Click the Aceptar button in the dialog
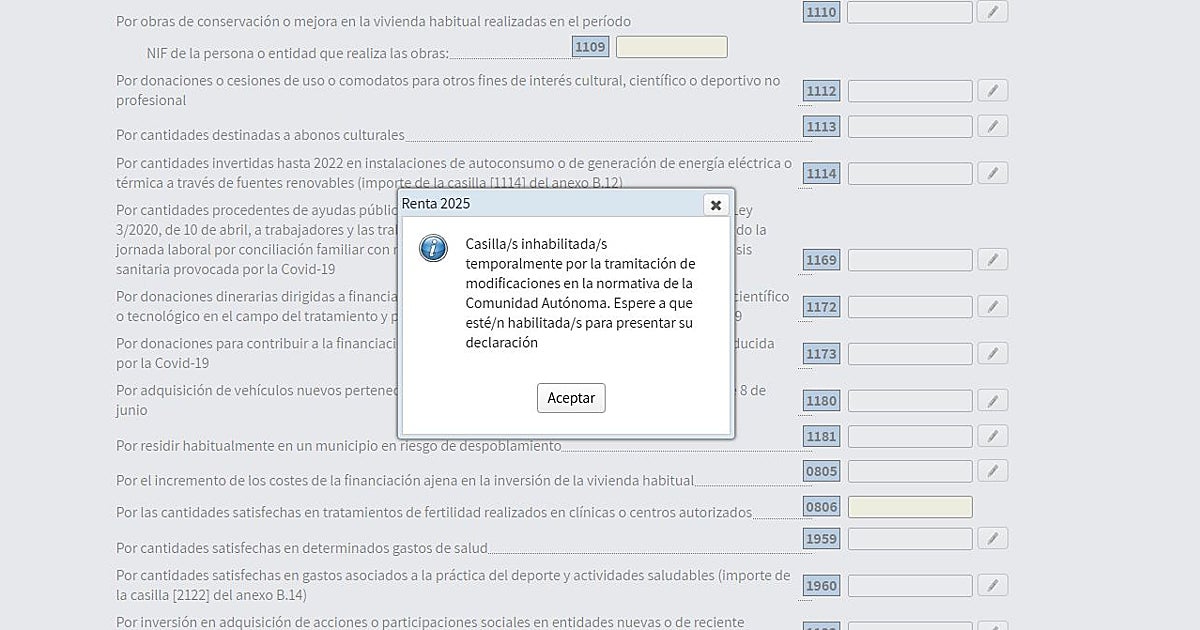This screenshot has width=1200, height=630. [571, 398]
